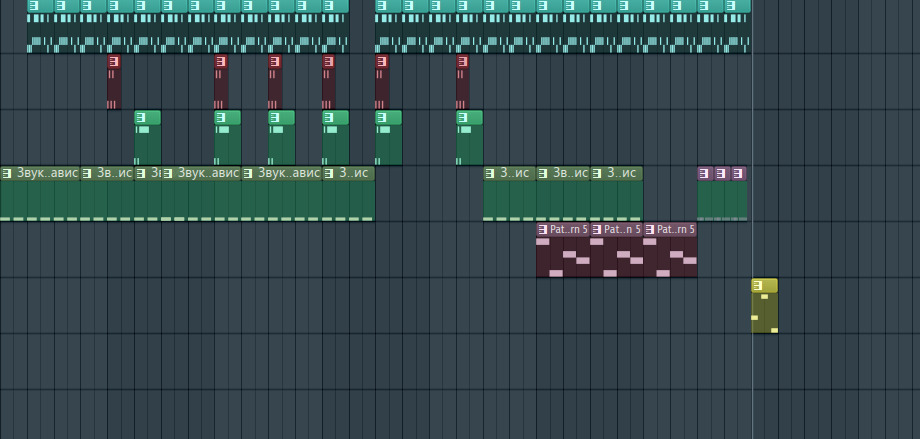Select the body of the second red clip
The width and height of the screenshot is (920, 439).
point(220,88)
